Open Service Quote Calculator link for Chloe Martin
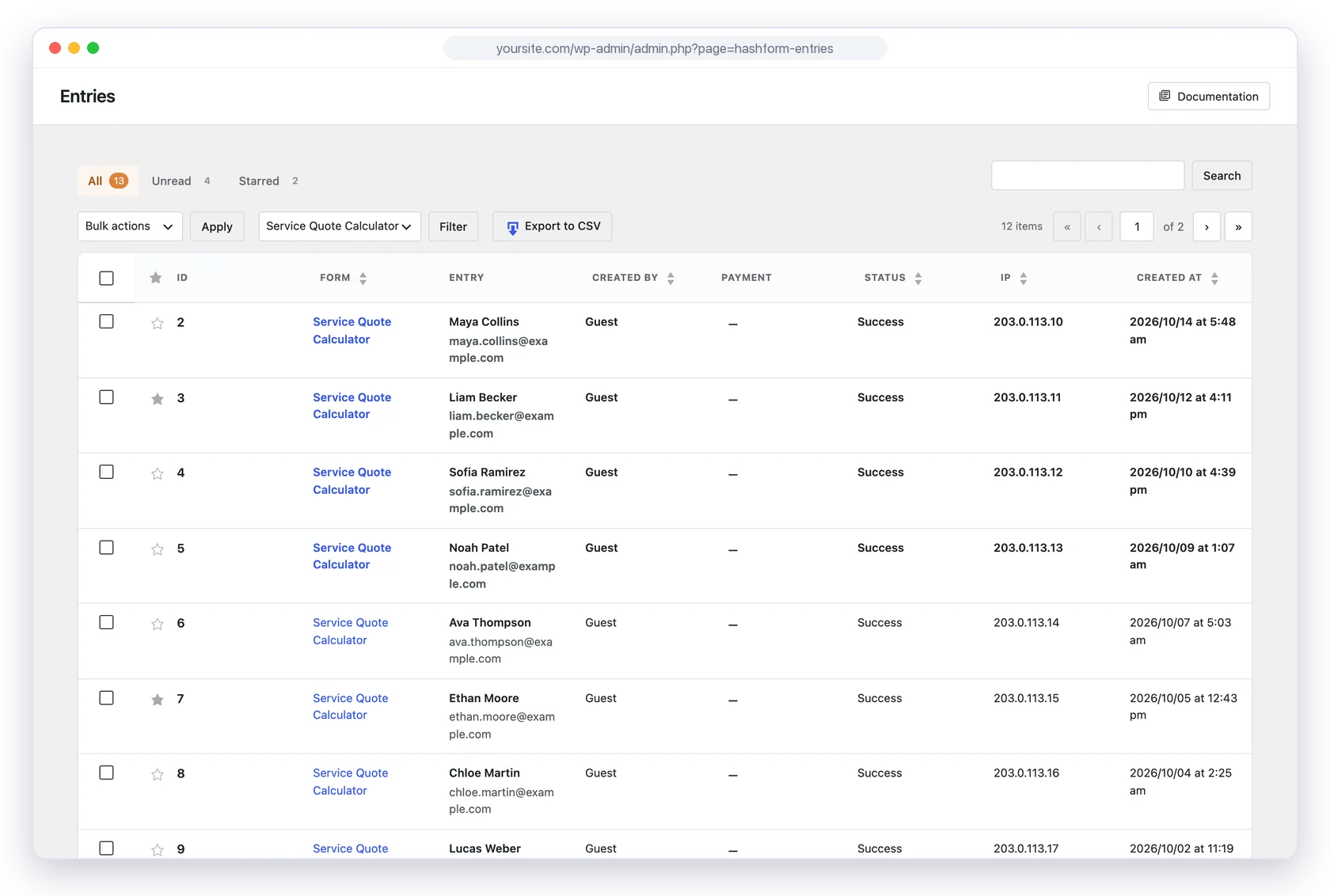This screenshot has height=896, width=1330. coord(351,781)
